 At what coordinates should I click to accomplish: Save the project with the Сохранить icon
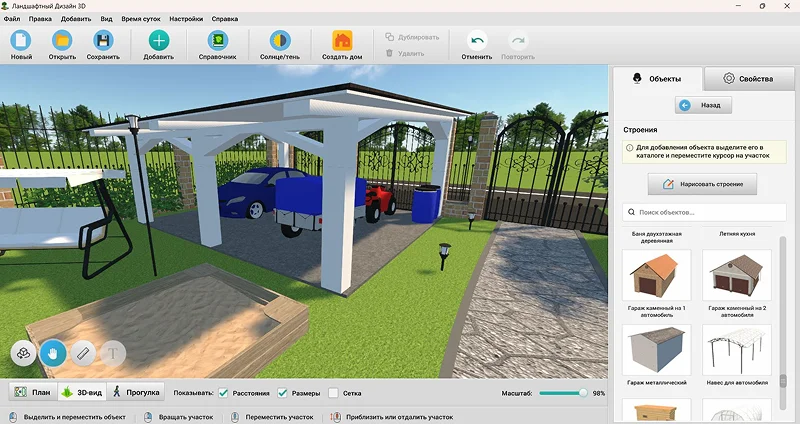103,40
